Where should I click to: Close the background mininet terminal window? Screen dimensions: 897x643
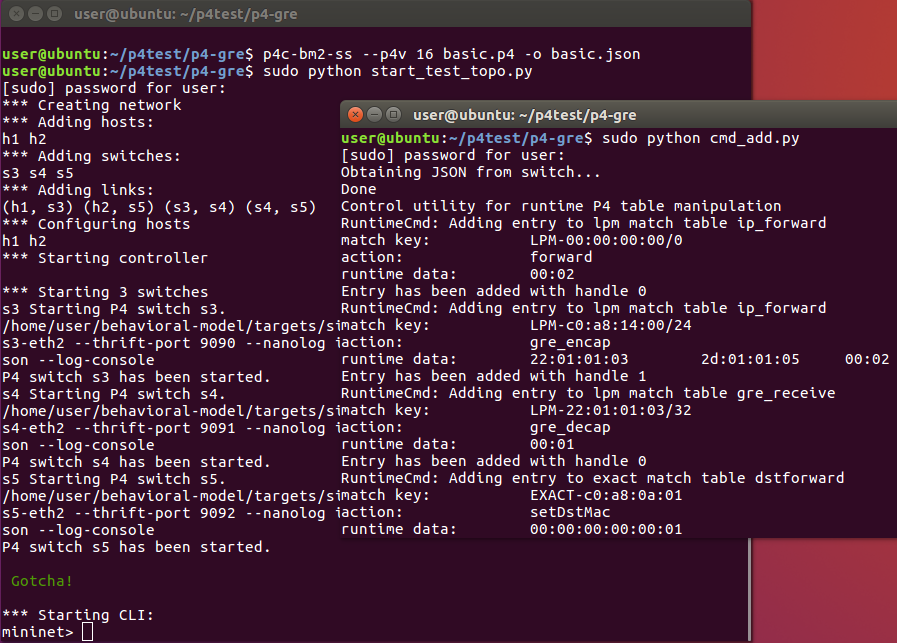point(17,14)
